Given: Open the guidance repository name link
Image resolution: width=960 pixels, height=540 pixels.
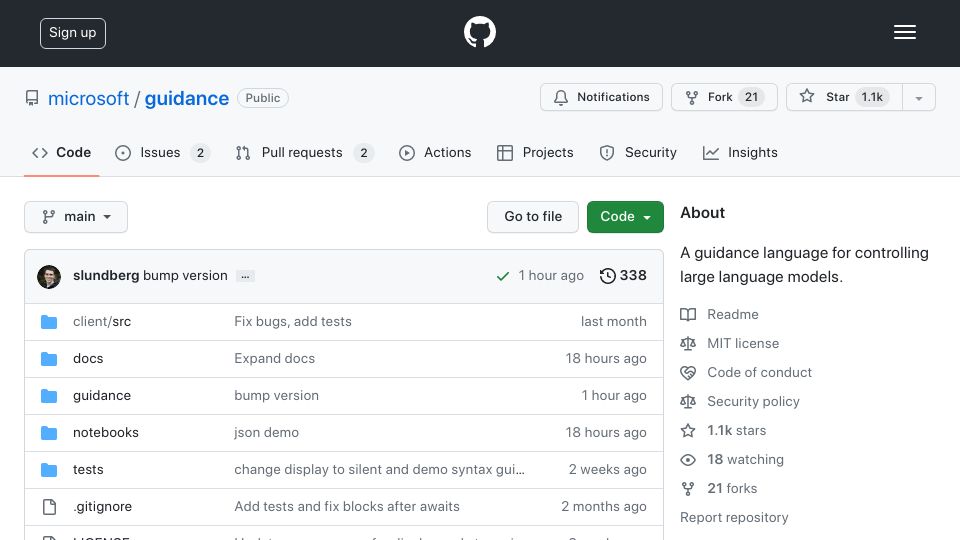Looking at the screenshot, I should pos(187,99).
